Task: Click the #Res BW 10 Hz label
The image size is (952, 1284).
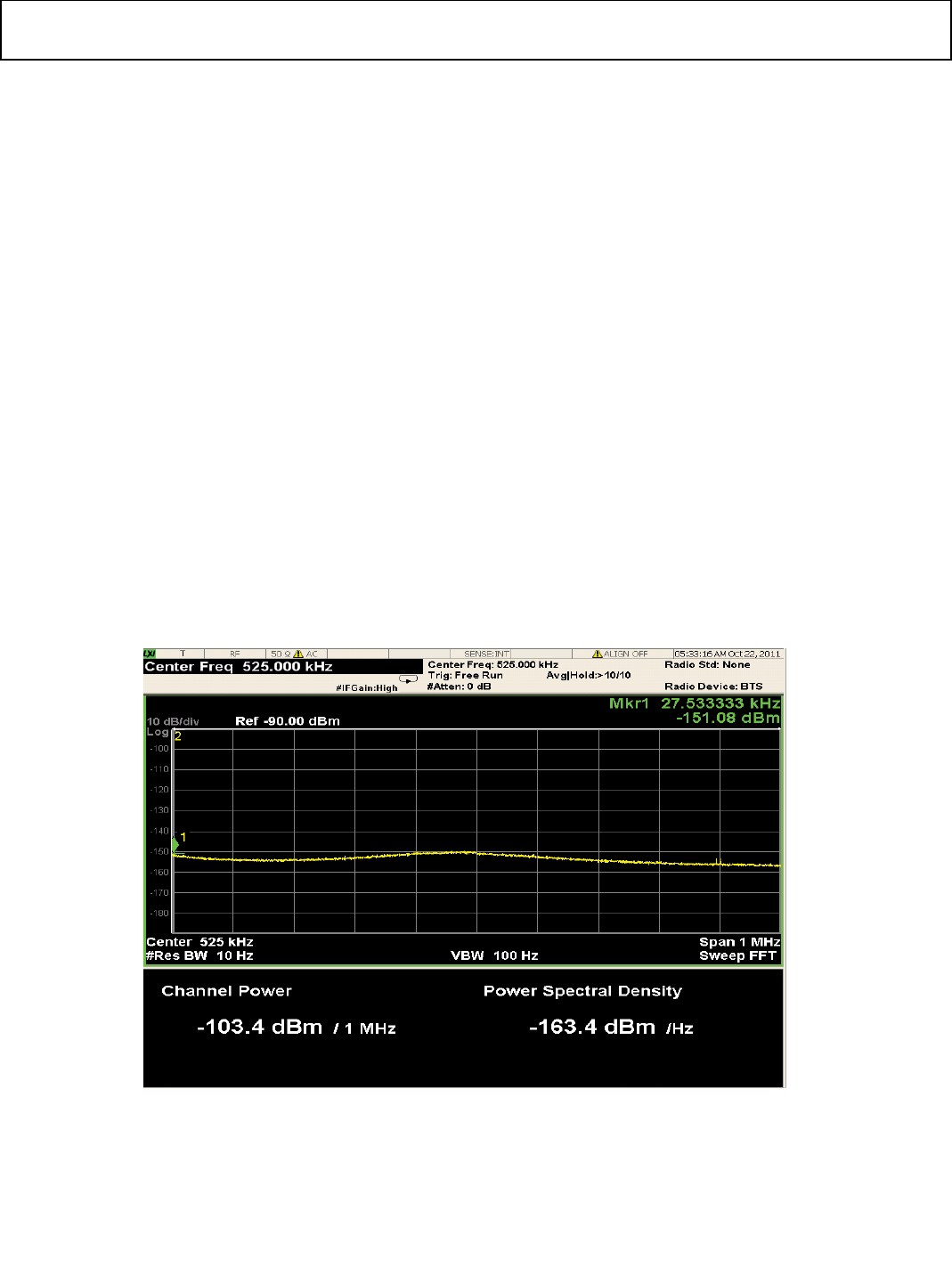Action: [x=200, y=955]
